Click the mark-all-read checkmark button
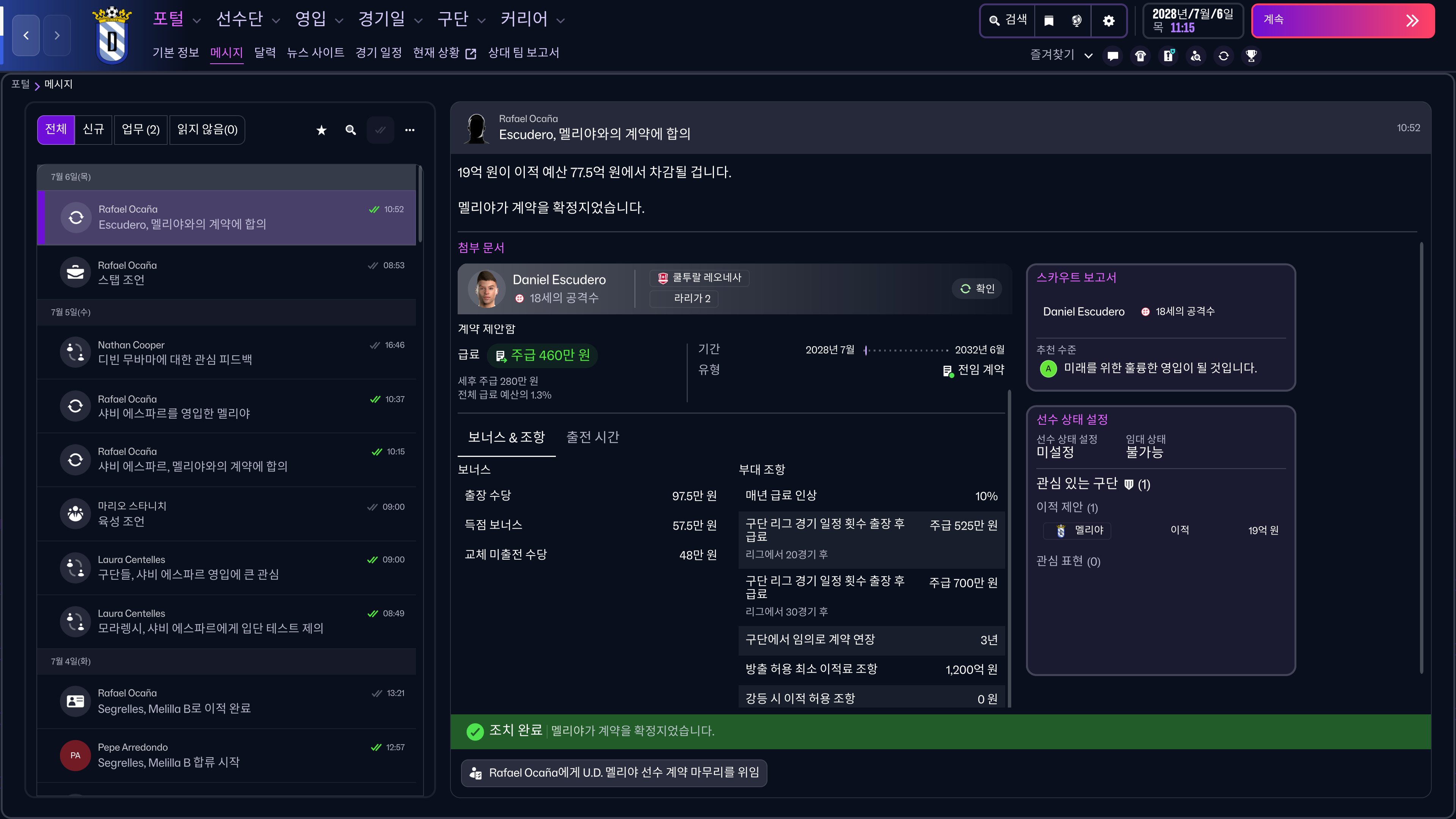1456x819 pixels. coord(380,130)
